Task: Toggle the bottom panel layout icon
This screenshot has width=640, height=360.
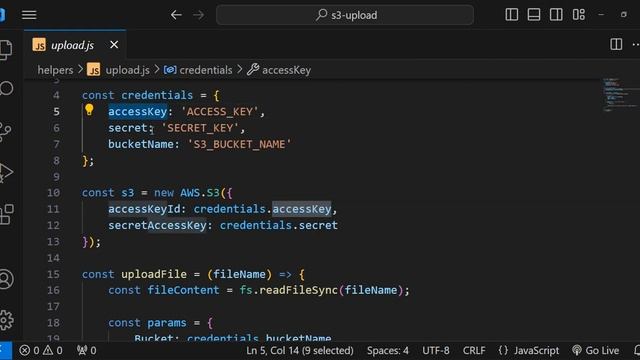Action: 534,15
